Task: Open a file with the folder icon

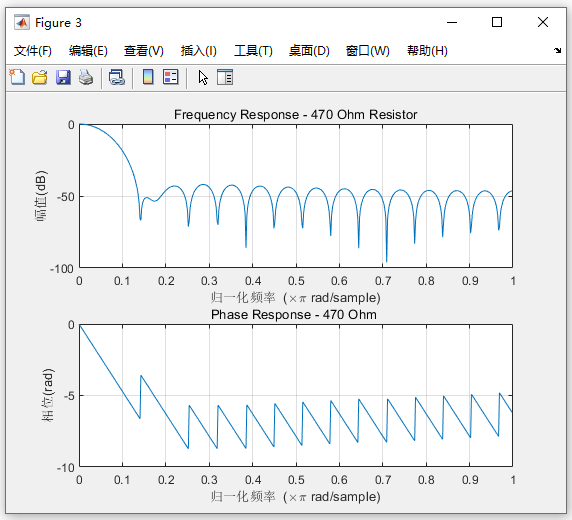Action: coord(39,77)
